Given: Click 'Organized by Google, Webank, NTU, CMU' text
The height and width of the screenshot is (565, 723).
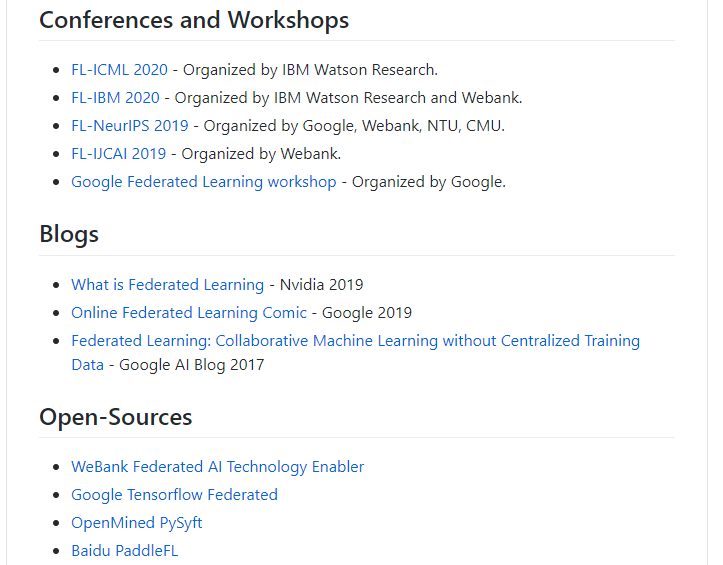Looking at the screenshot, I should coord(353,126).
